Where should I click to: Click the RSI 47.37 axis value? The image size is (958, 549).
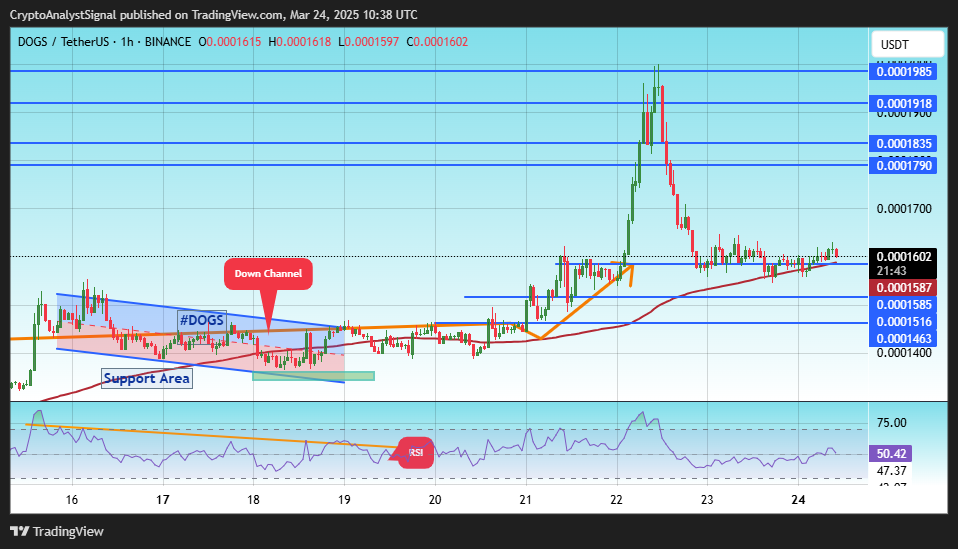coord(891,471)
